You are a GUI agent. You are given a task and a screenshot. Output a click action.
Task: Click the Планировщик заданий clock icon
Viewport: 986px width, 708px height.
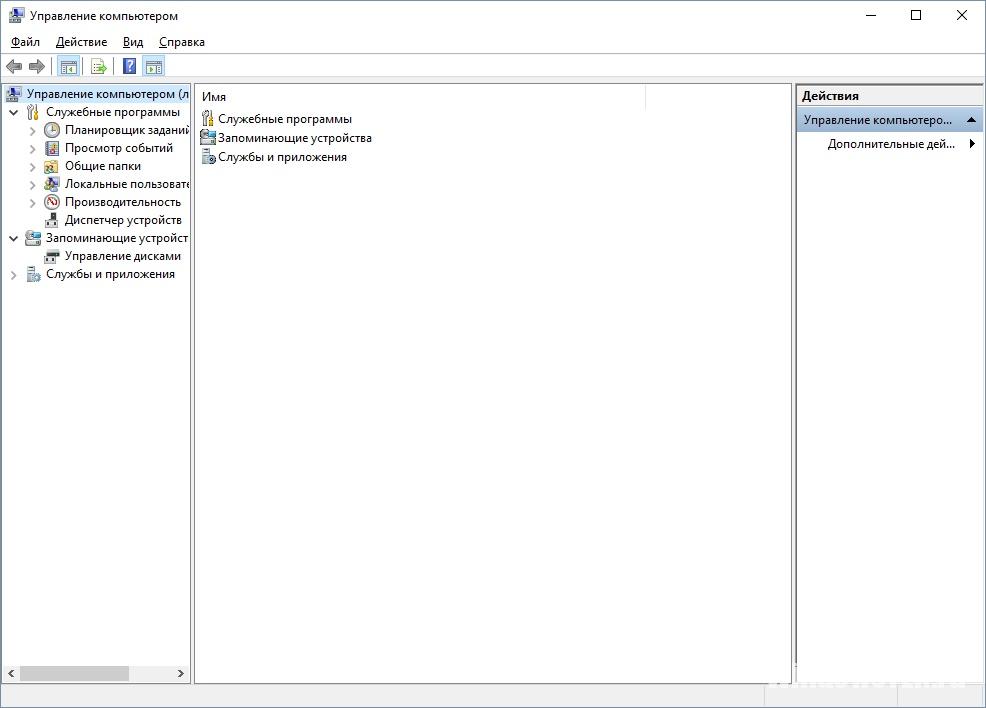(x=52, y=130)
